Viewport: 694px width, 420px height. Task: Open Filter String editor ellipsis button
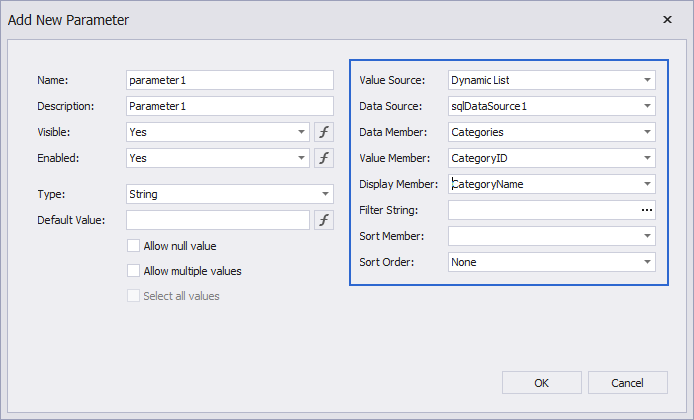click(x=646, y=210)
